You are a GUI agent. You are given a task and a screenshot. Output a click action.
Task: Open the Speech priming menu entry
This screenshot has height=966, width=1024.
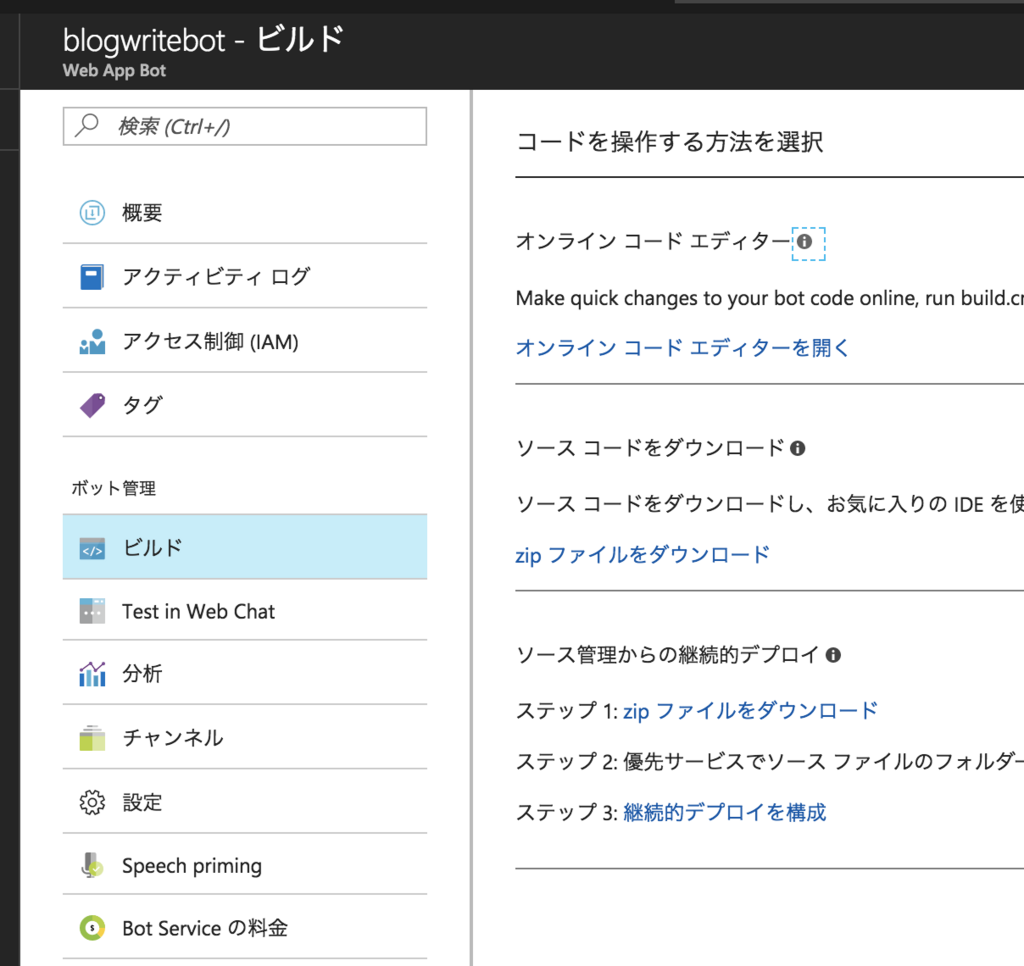pyautogui.click(x=245, y=865)
